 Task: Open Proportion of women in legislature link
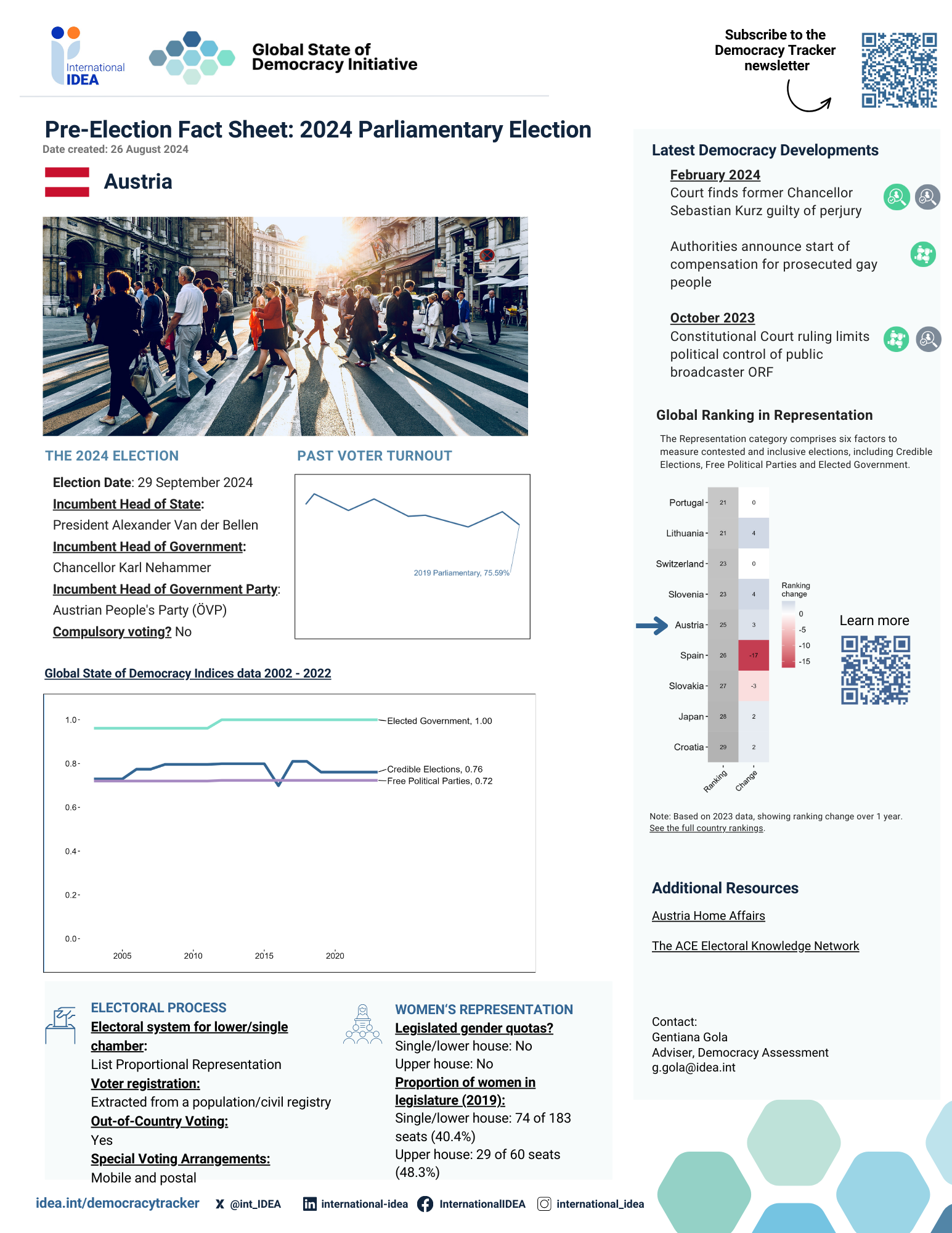pos(465,1091)
